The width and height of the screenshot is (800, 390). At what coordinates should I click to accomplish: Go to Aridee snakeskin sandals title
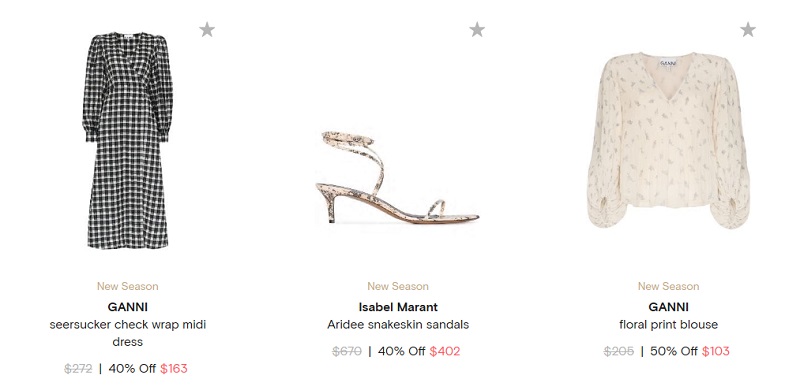[398, 325]
